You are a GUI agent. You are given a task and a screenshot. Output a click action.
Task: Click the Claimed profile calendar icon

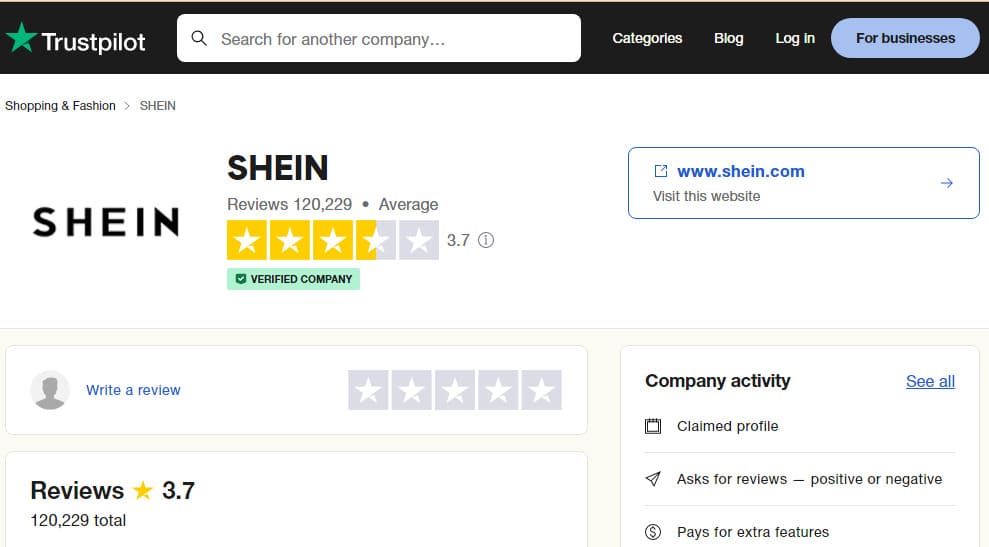coord(653,426)
